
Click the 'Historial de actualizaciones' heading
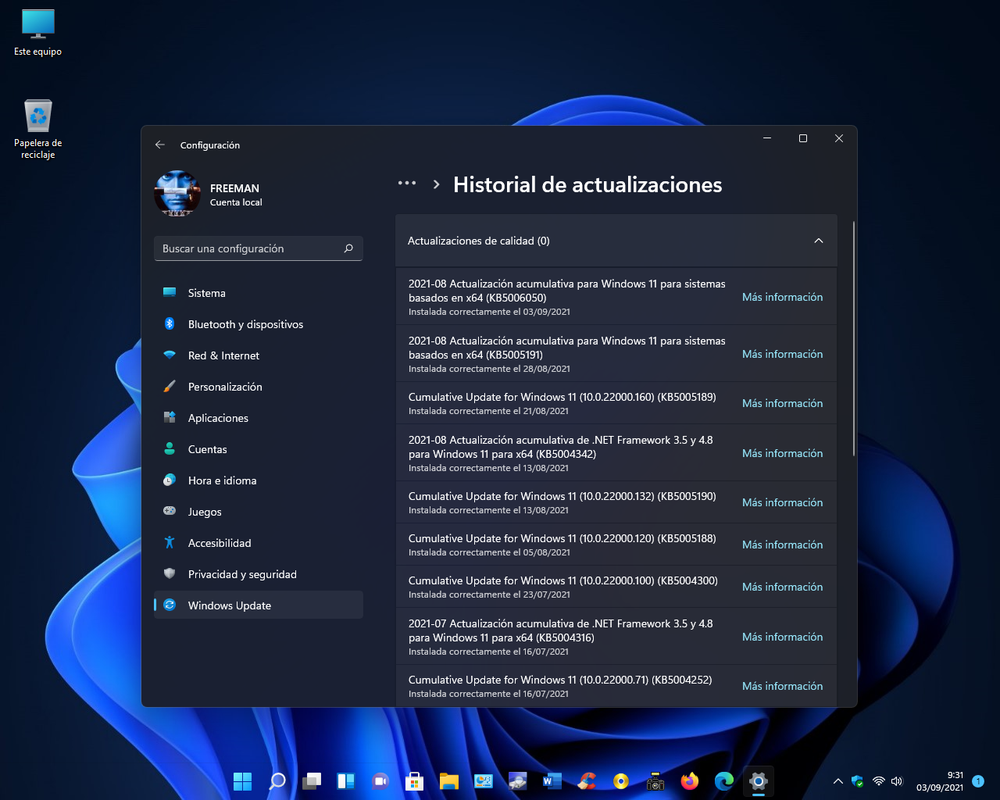tap(587, 184)
